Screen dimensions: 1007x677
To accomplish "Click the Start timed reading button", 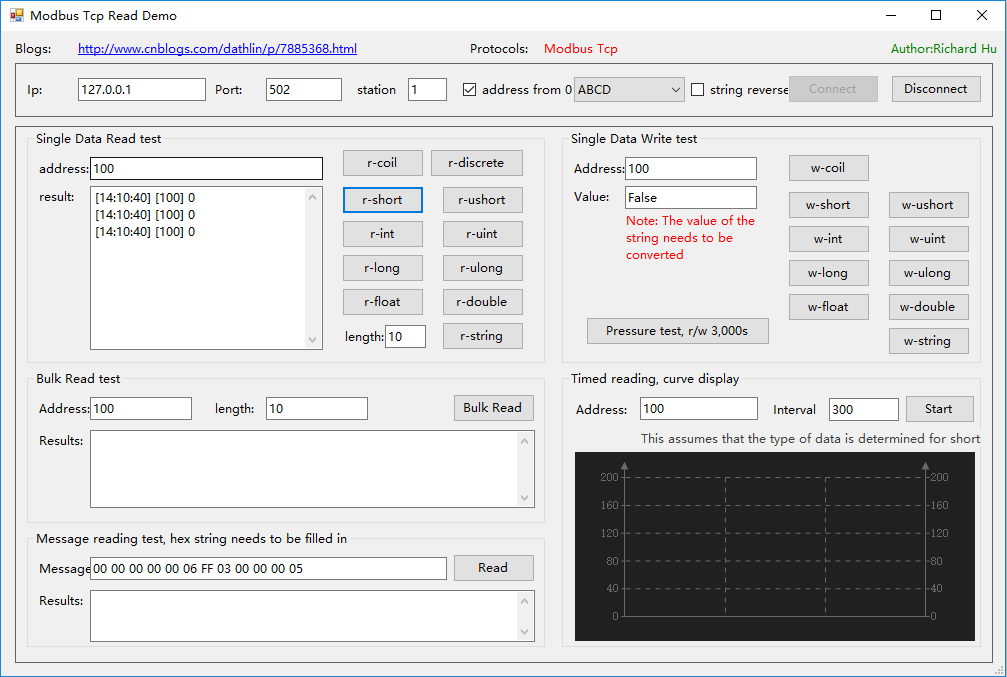I will [x=940, y=409].
